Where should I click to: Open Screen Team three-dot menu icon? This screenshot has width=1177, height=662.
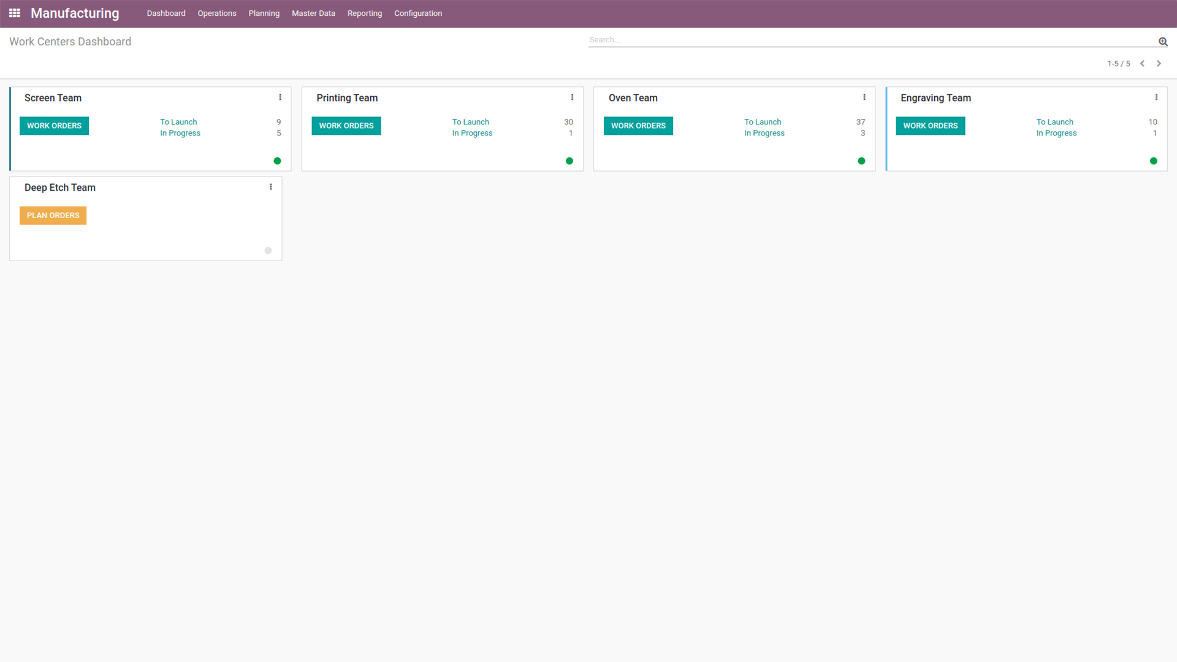pos(279,97)
